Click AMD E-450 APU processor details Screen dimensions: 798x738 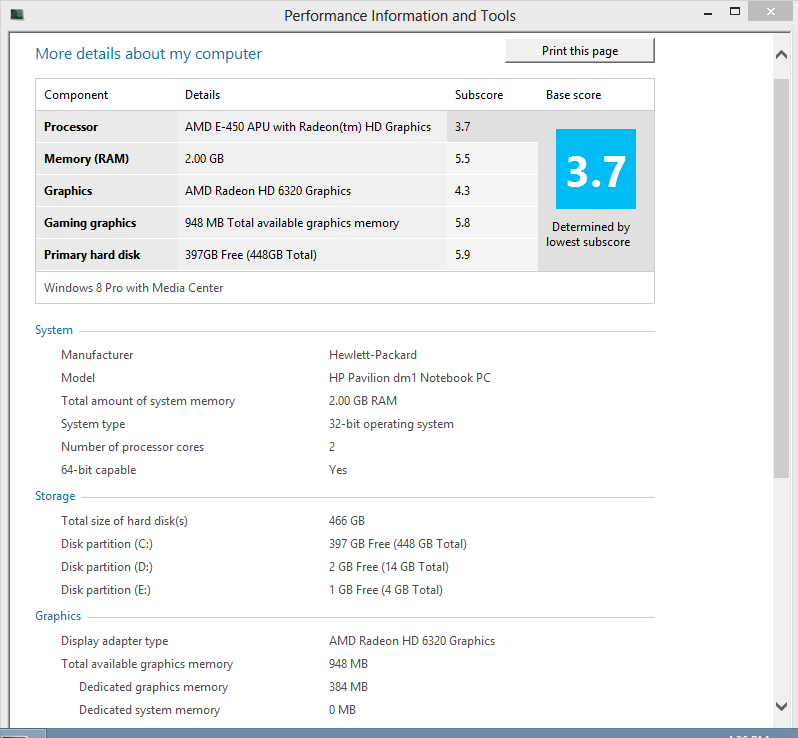(x=308, y=127)
